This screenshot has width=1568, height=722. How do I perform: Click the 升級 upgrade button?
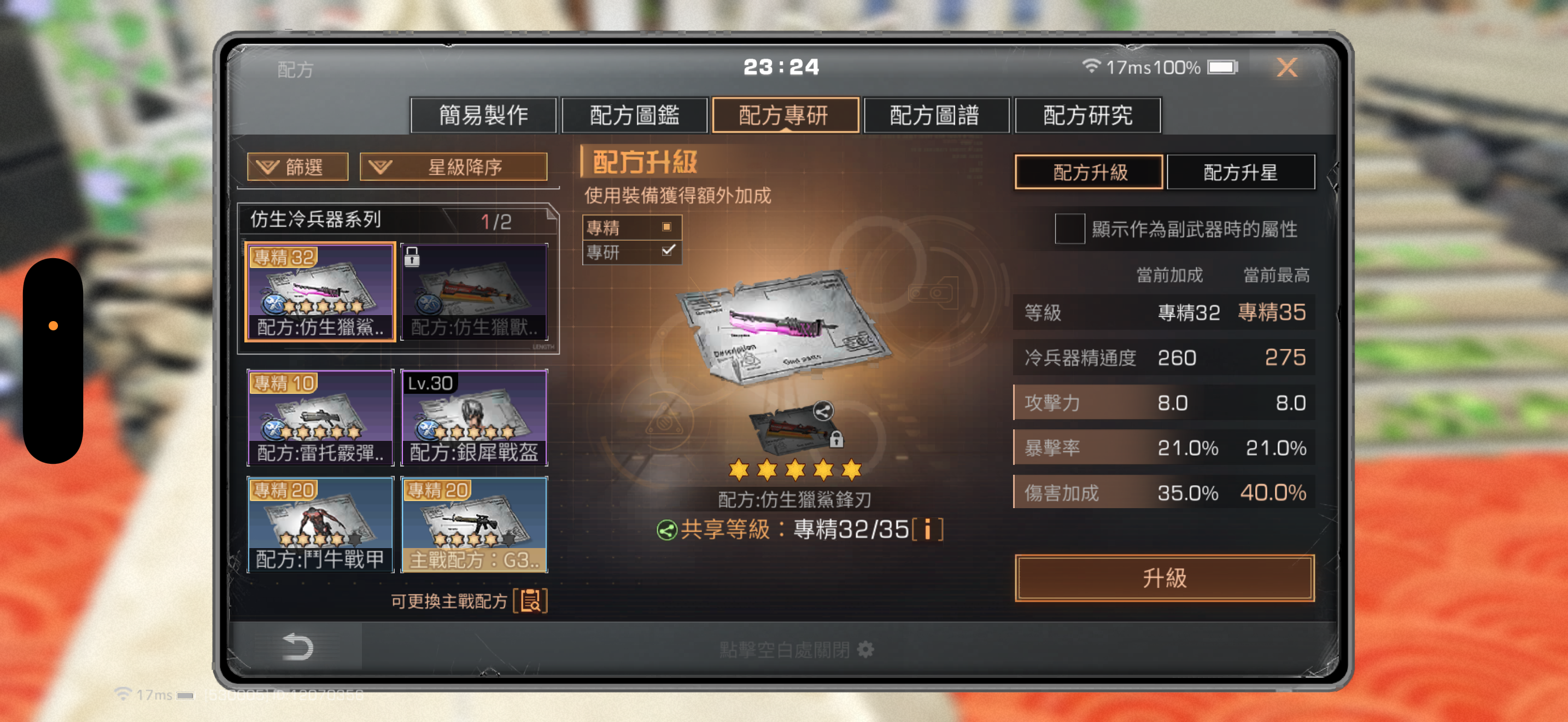coord(1164,578)
